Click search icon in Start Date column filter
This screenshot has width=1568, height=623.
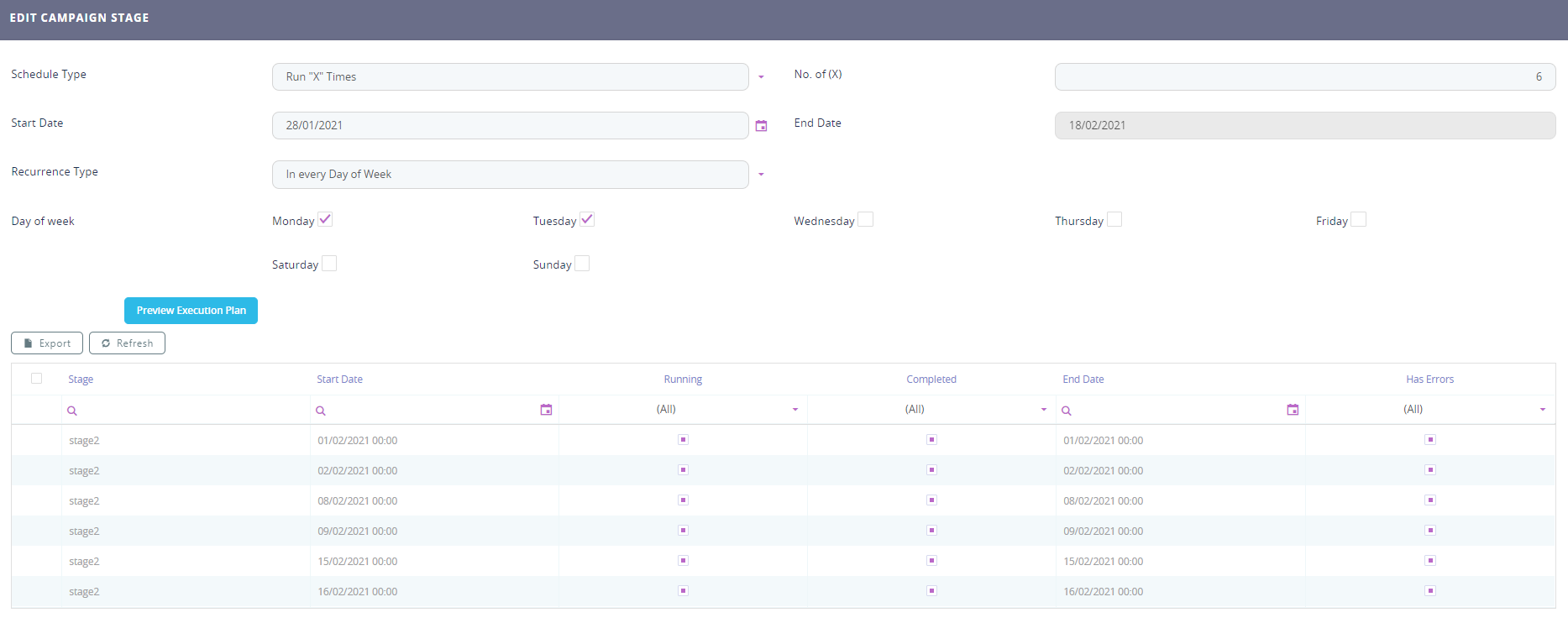coord(321,411)
